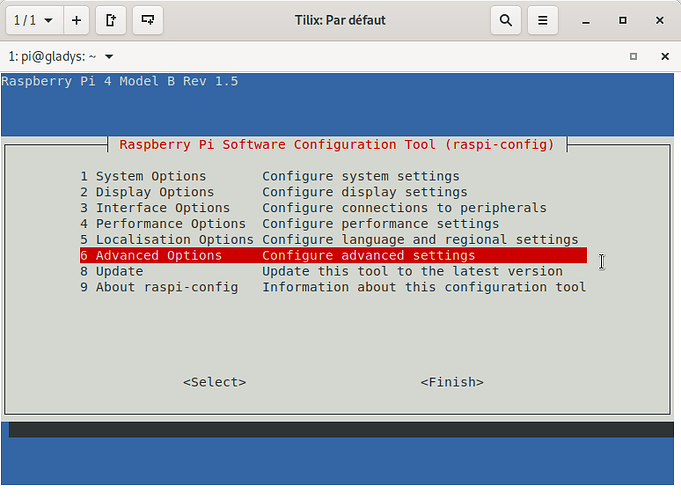Select 9 About raspi-config entry
Image resolution: width=681 pixels, height=500 pixels.
click(333, 287)
